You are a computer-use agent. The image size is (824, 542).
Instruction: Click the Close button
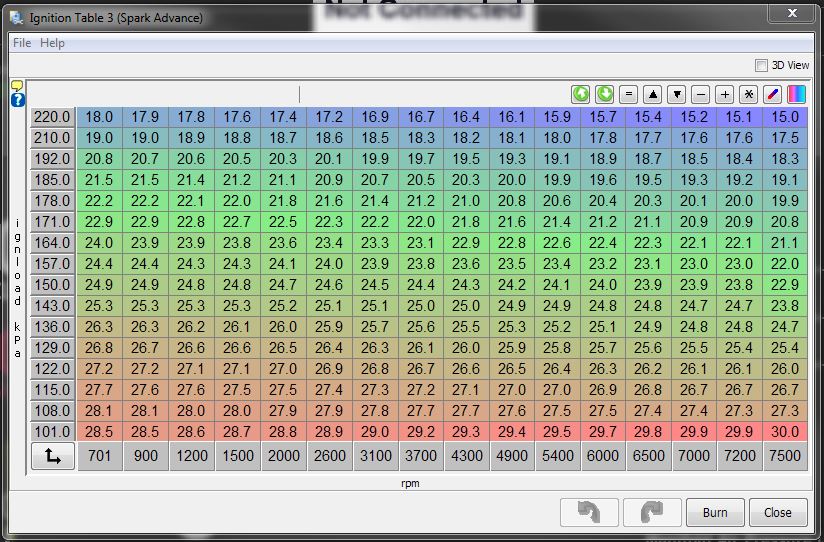click(x=777, y=512)
